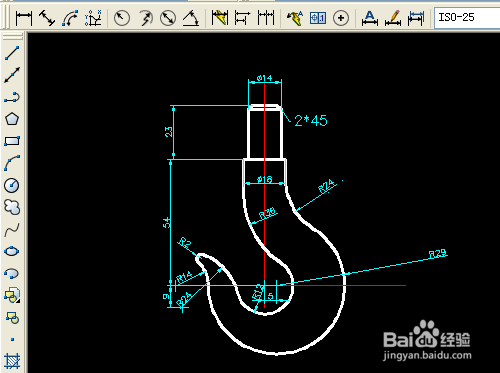This screenshot has width=500, height=373.
Task: Click the vertical dimension value 54
Action: pos(167,223)
